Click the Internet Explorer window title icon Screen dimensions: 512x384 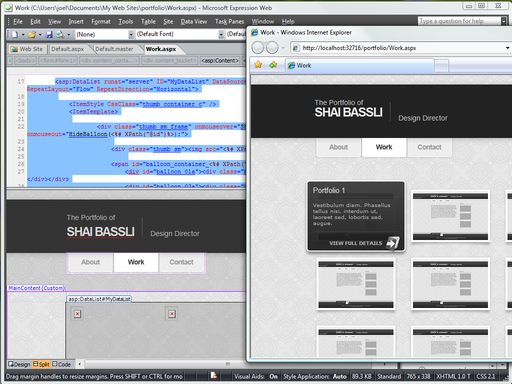coord(255,33)
